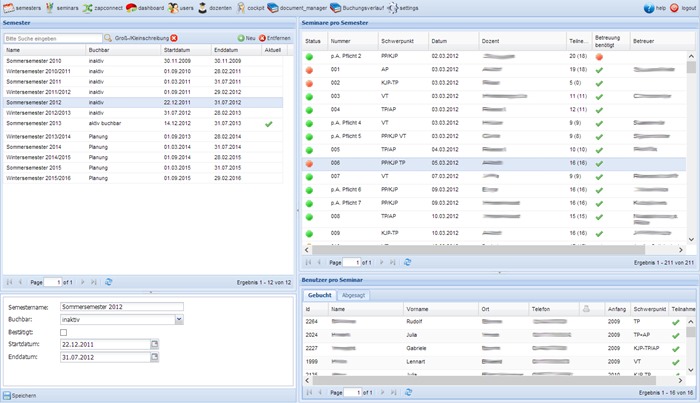This screenshot has height=403, width=700.
Task: Open Buchungsverlauf in the toolbar
Action: coord(357,8)
